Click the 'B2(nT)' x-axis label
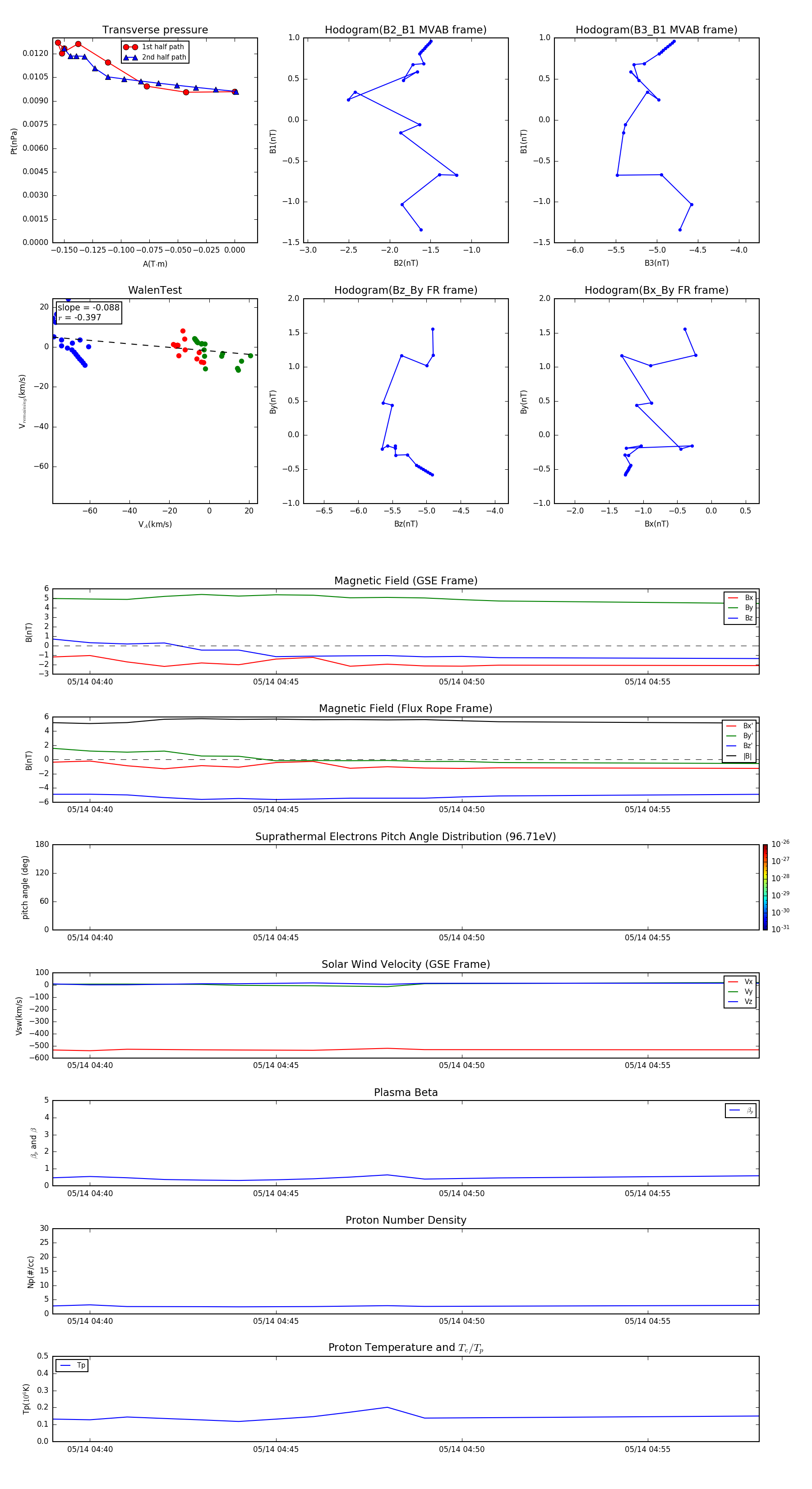This screenshot has height=1489, width=812. coord(406,263)
